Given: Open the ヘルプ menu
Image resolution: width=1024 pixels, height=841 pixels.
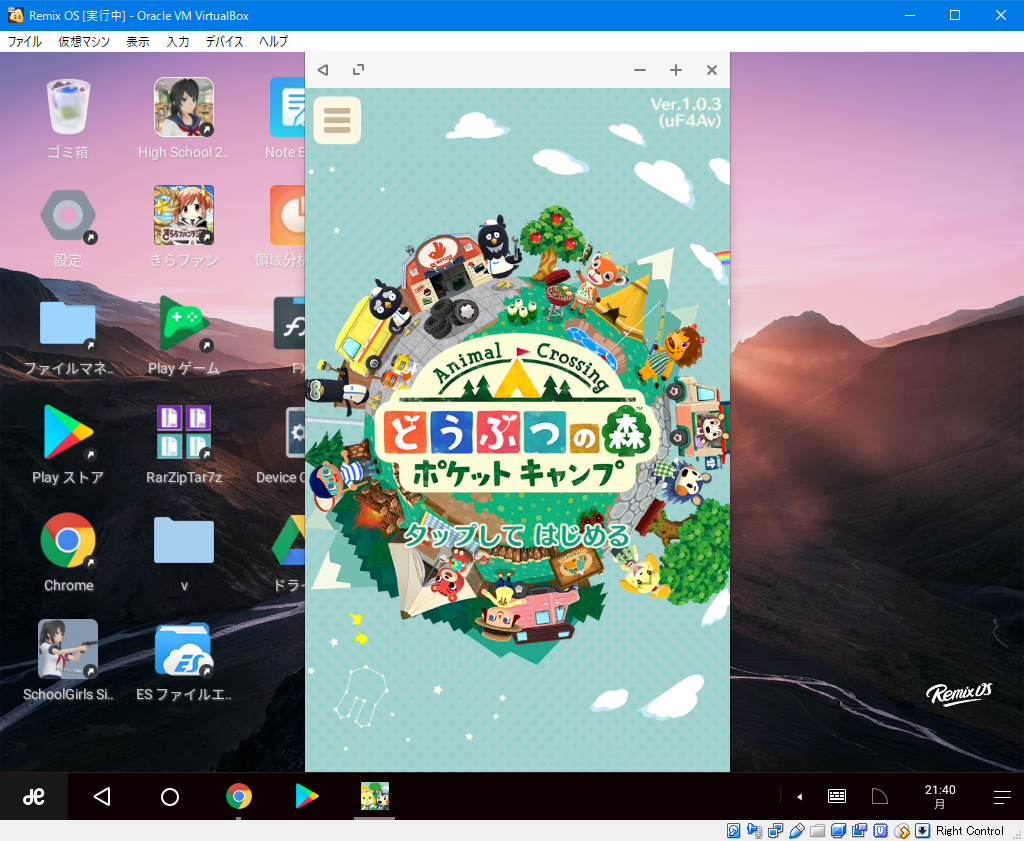Looking at the screenshot, I should tap(273, 42).
